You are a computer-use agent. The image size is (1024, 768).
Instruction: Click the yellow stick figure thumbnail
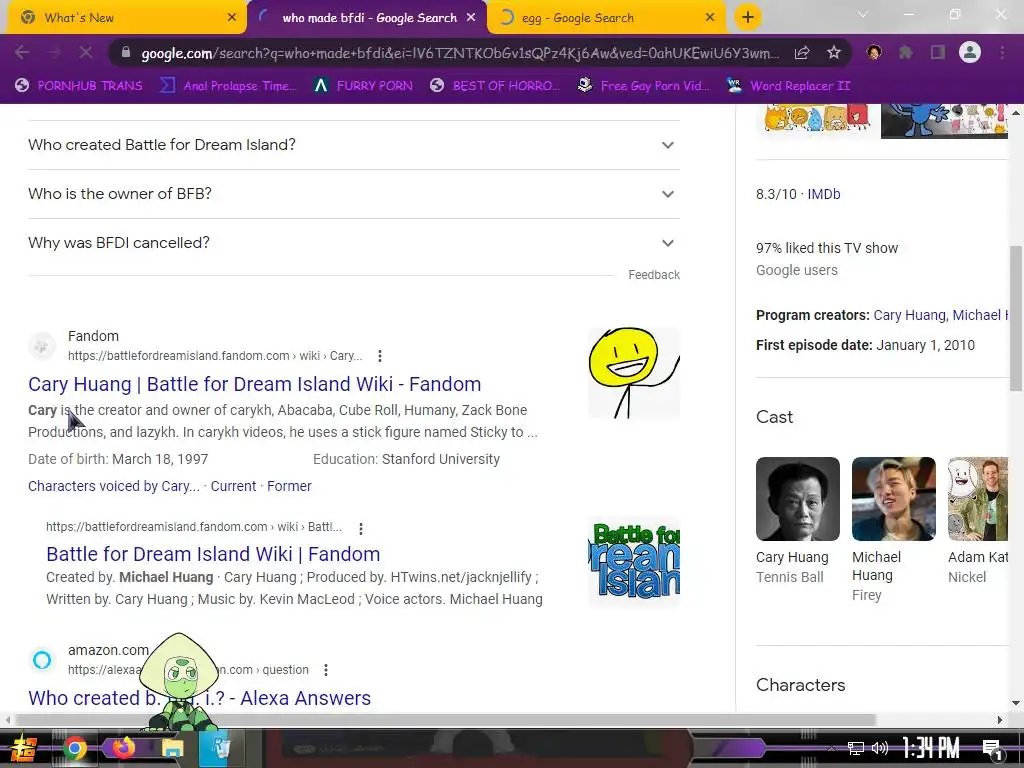(x=634, y=373)
